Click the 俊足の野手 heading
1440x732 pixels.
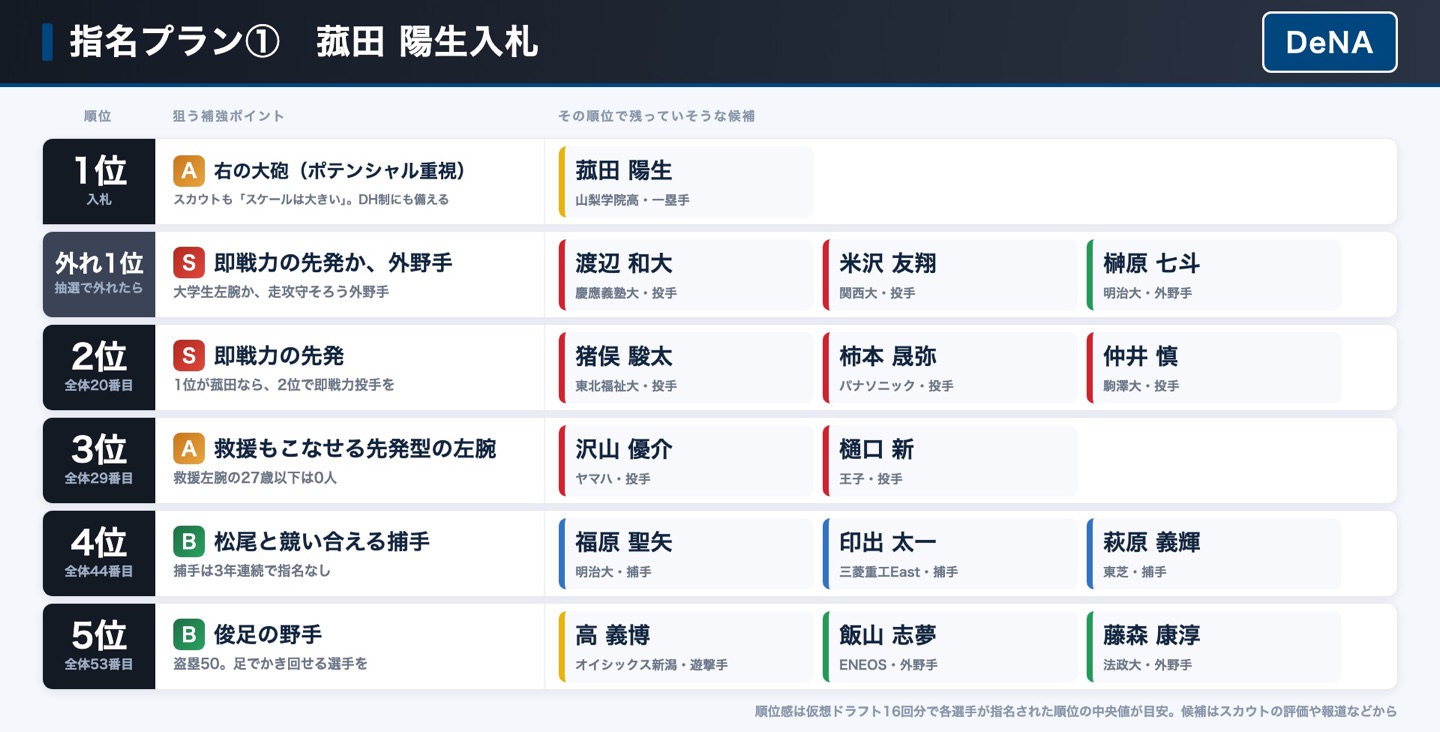click(268, 635)
